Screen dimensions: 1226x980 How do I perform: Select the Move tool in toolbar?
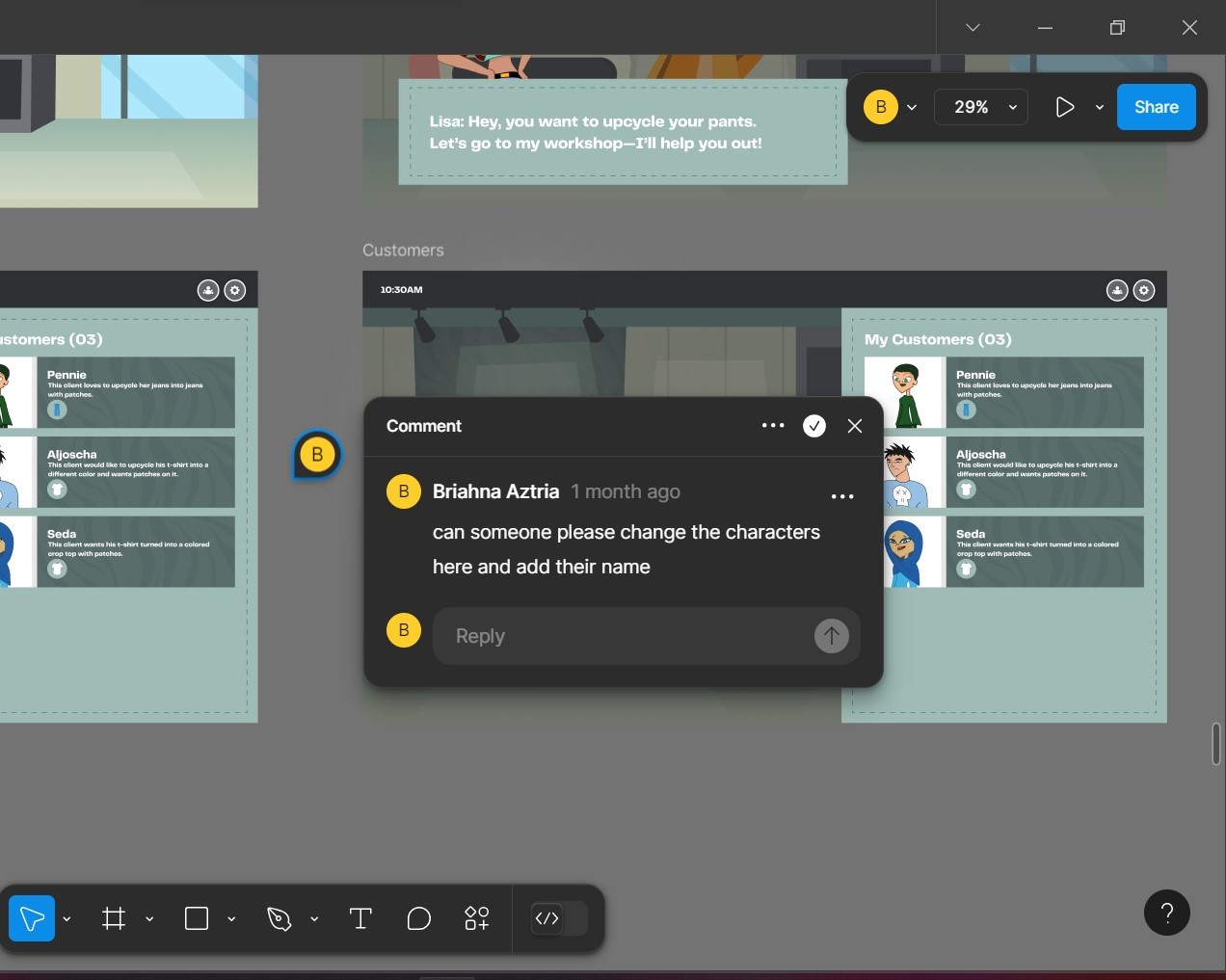(x=32, y=918)
